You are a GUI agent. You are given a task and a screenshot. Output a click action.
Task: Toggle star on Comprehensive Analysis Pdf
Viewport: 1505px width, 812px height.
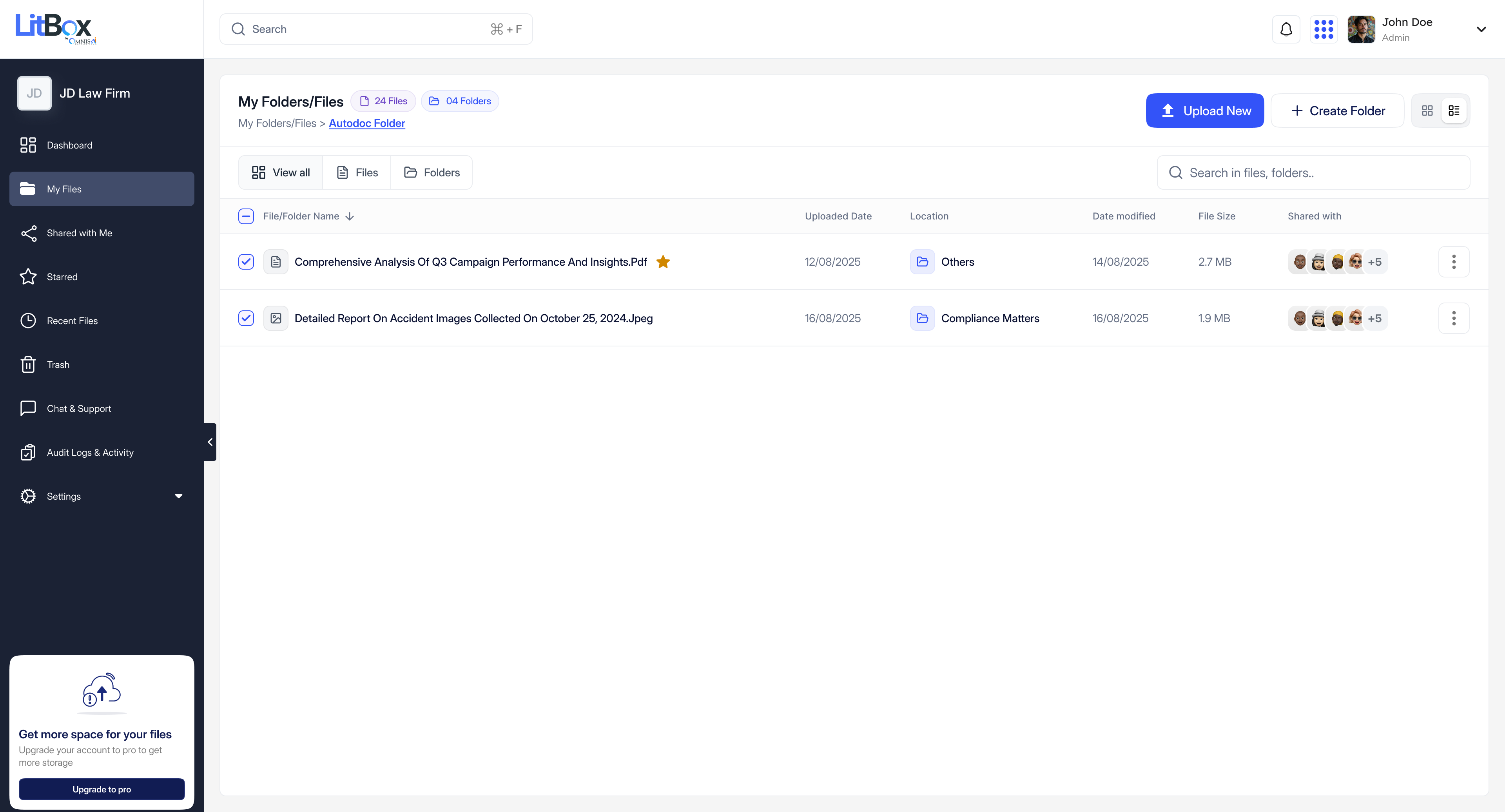pyautogui.click(x=662, y=262)
